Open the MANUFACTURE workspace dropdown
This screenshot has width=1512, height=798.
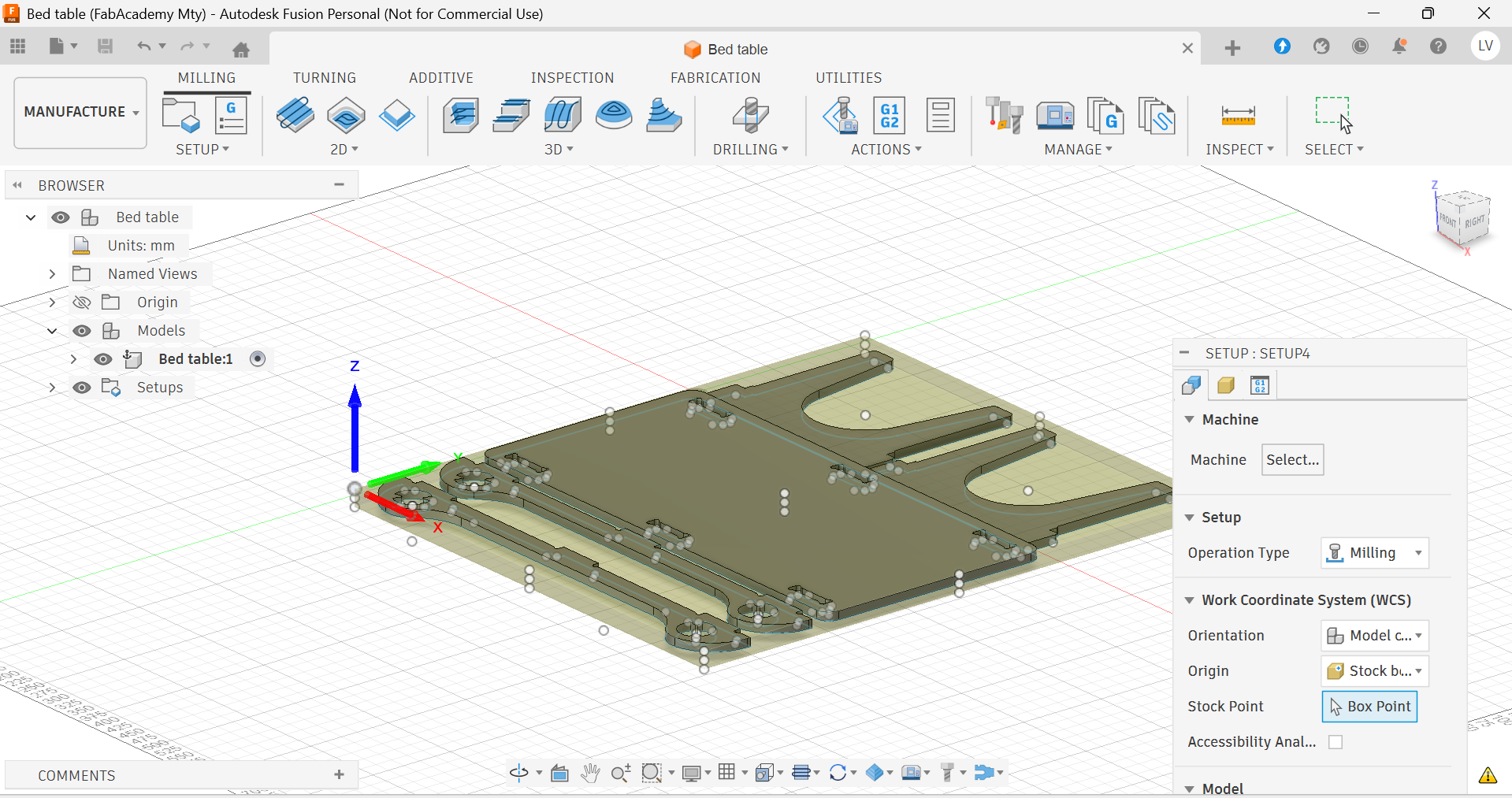[x=80, y=112]
